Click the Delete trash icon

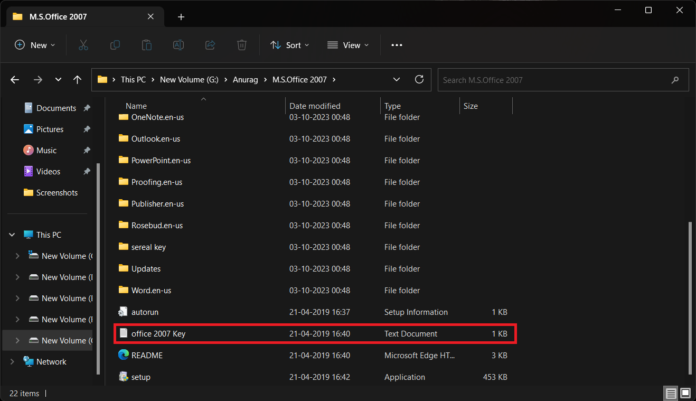[241, 45]
